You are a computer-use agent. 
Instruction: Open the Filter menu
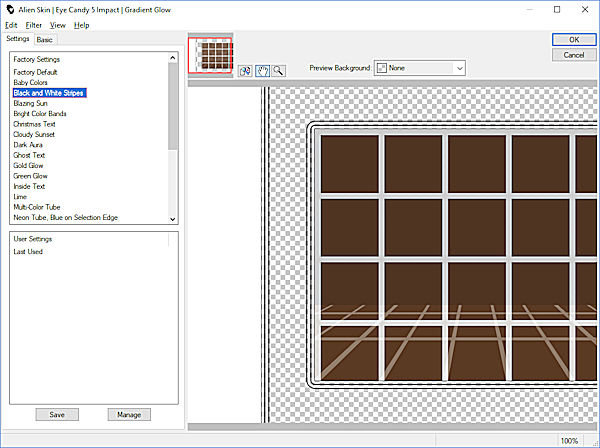pos(34,25)
